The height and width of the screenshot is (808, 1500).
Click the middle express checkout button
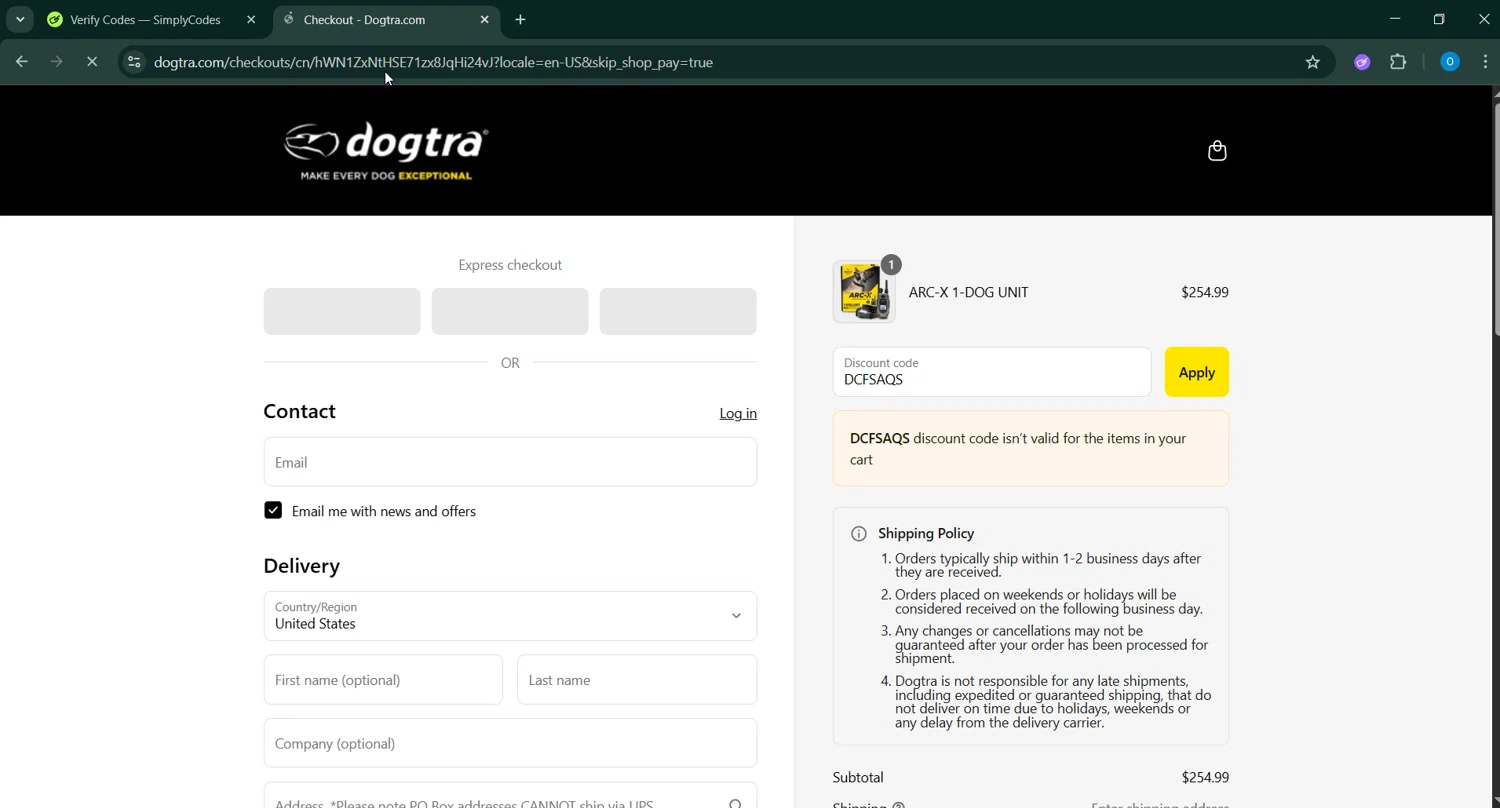[x=510, y=311]
